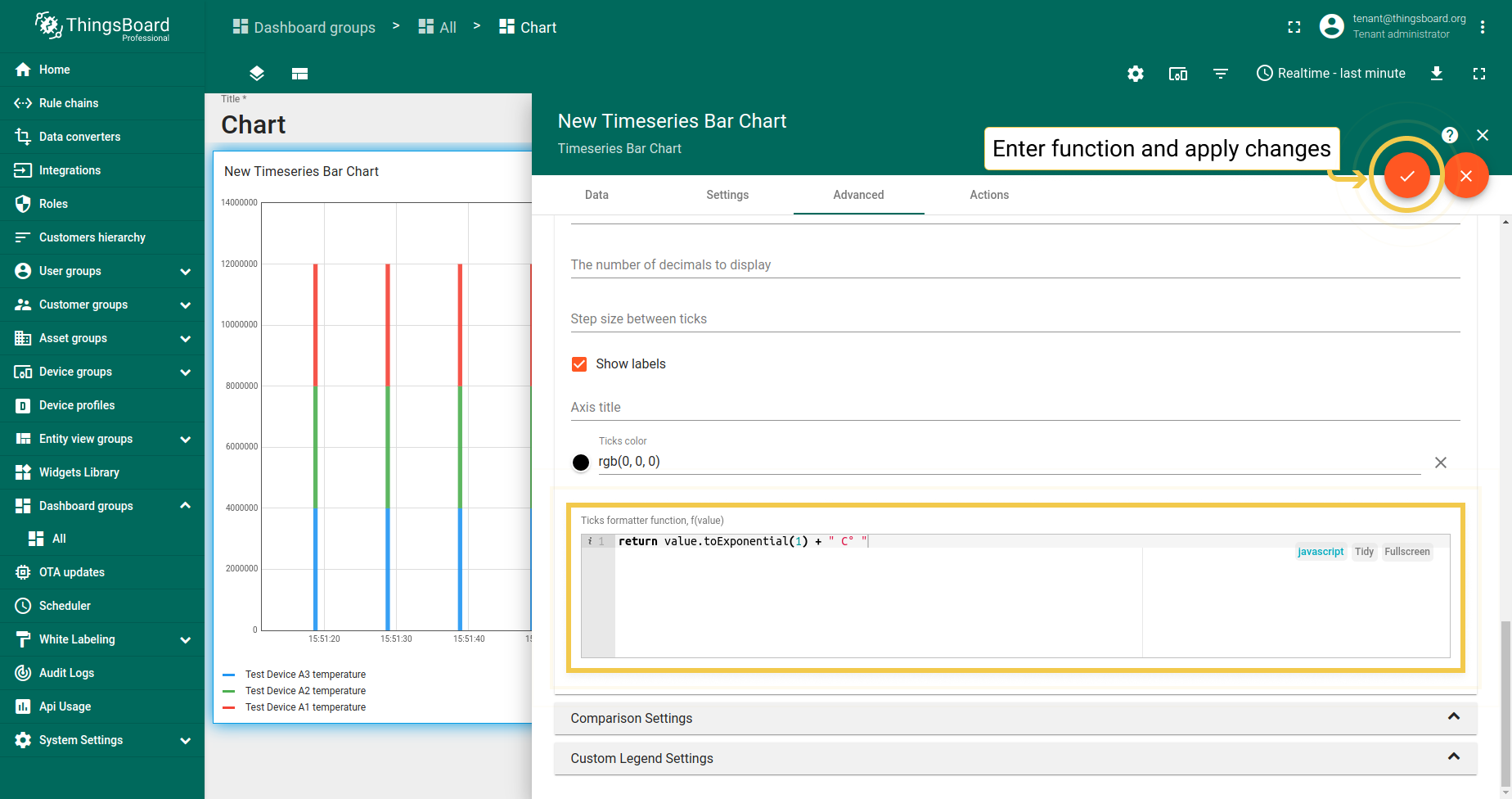Open code editor Fullscreen button
Image resolution: width=1512 pixels, height=799 pixels.
point(1407,552)
